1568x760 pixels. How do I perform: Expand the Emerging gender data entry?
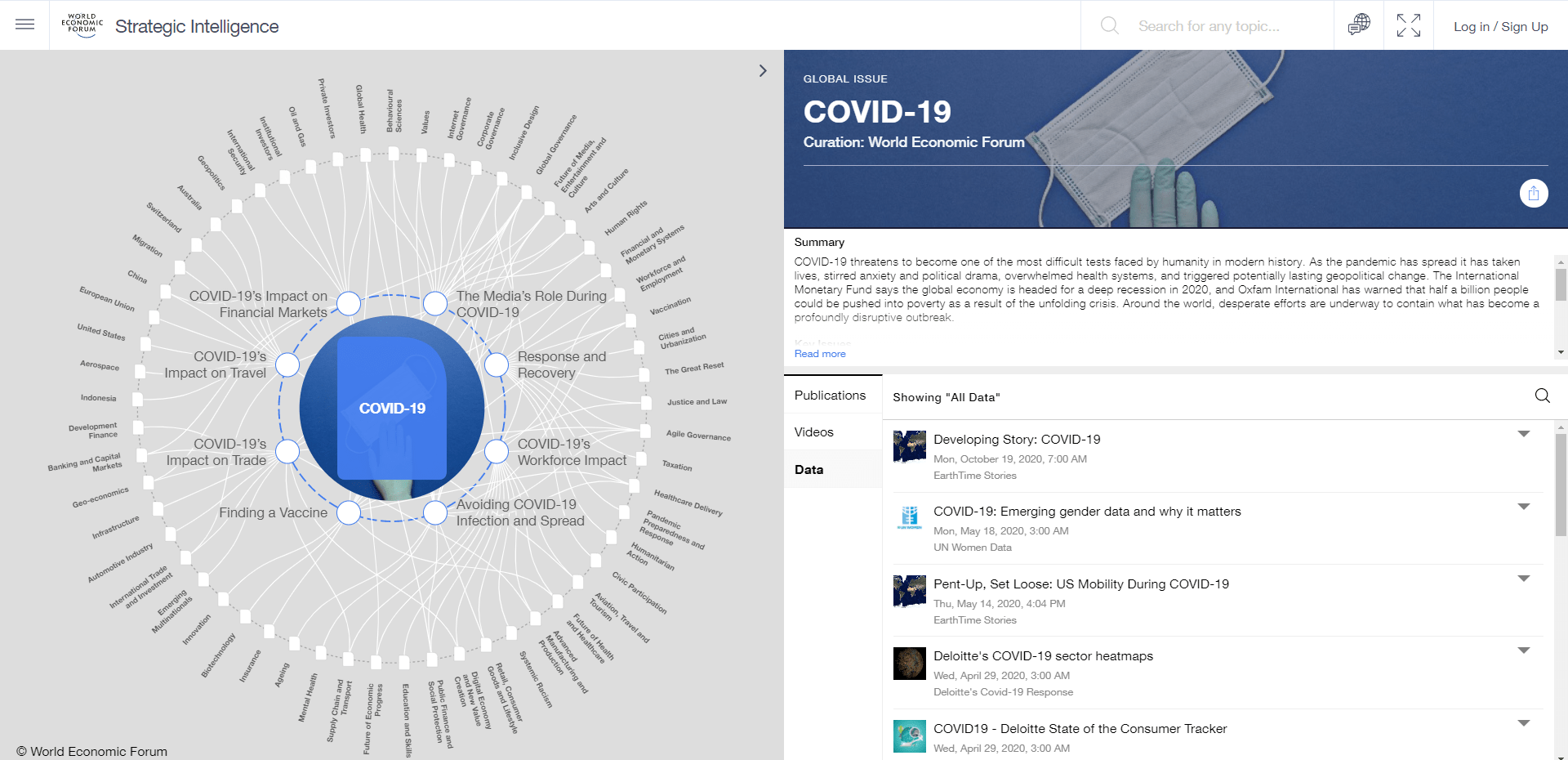pyautogui.click(x=1524, y=507)
